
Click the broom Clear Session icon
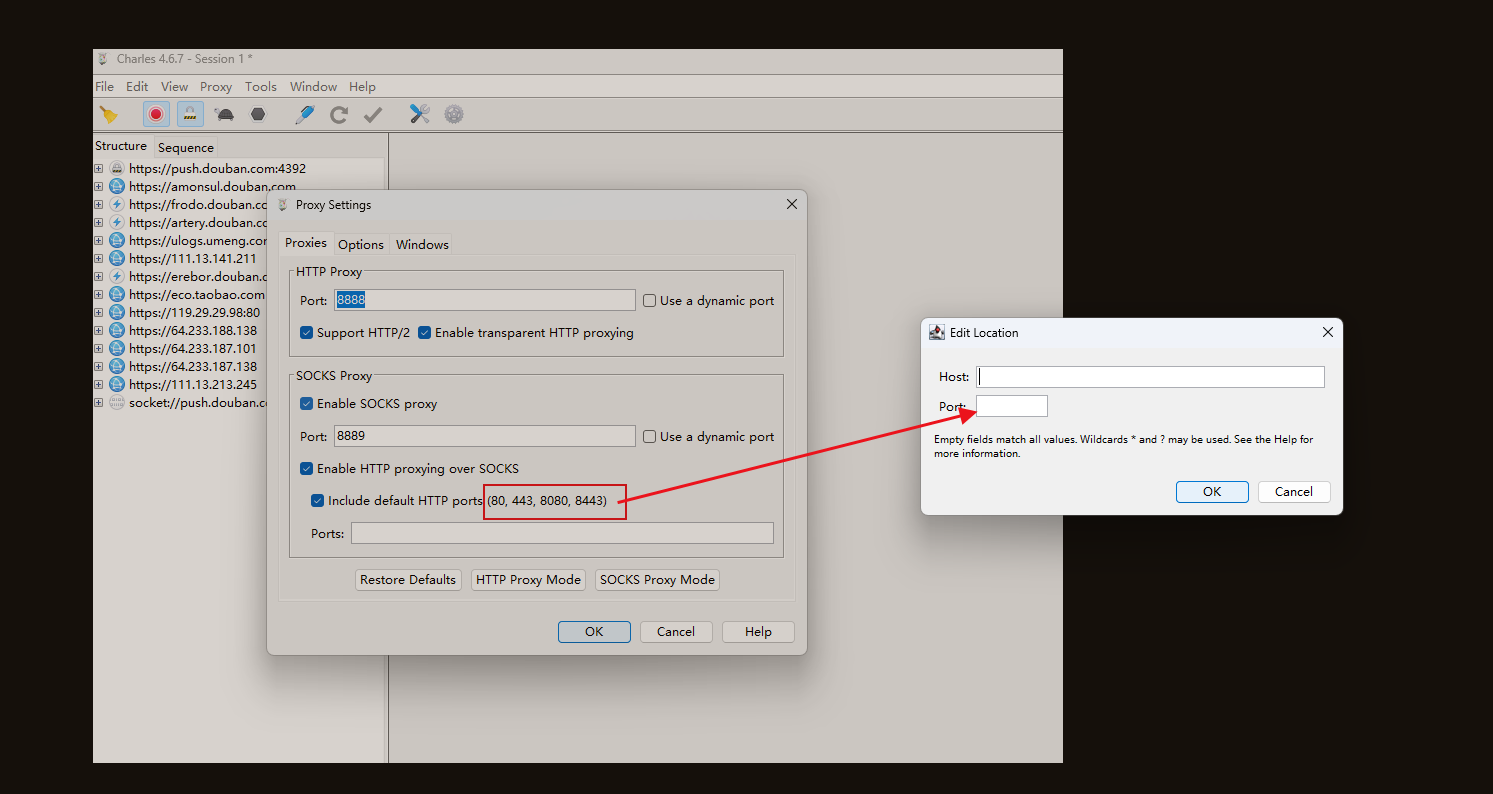point(108,115)
